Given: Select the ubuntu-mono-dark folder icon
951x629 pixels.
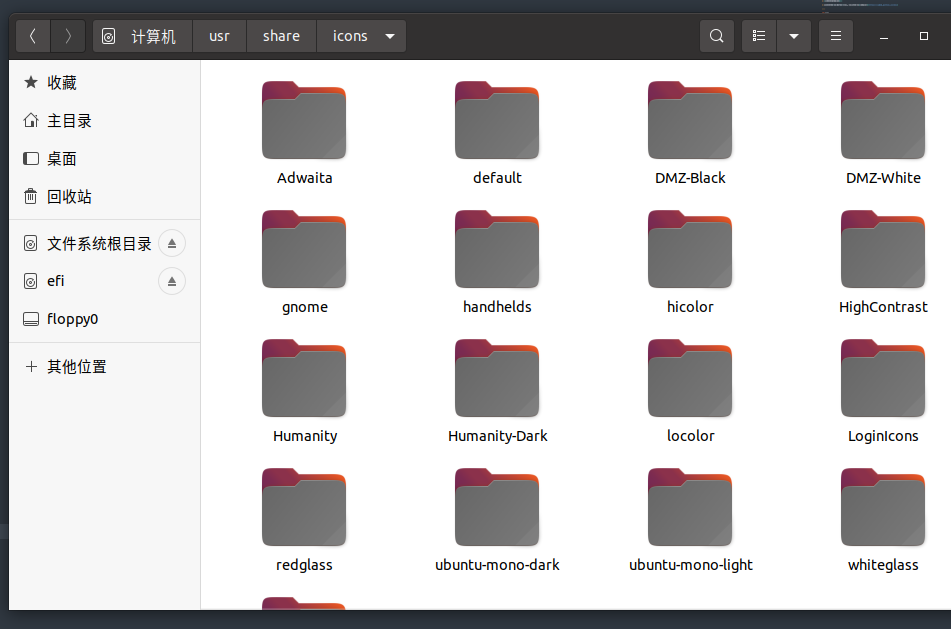Looking at the screenshot, I should click(497, 508).
